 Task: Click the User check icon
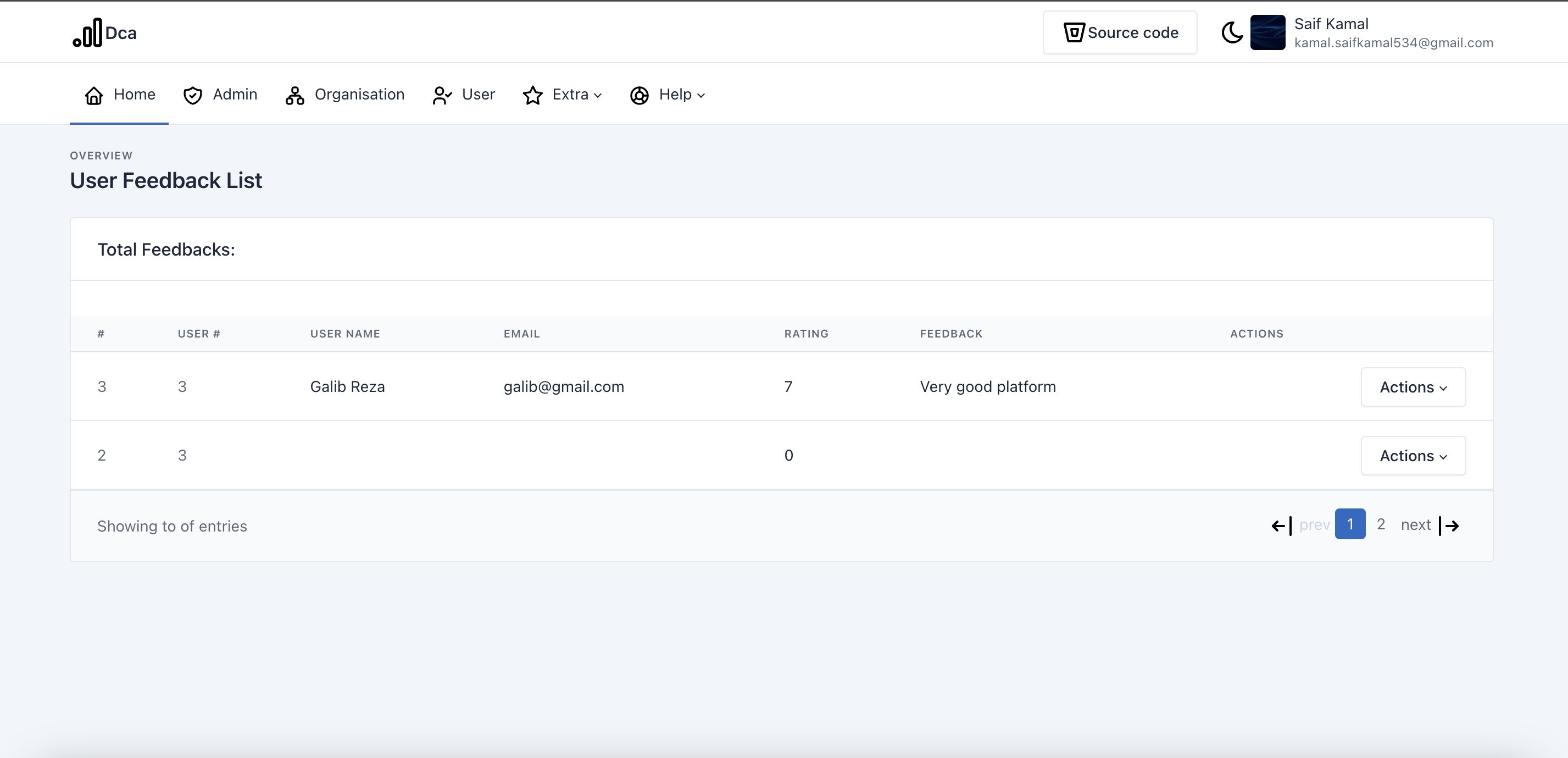[x=442, y=95]
